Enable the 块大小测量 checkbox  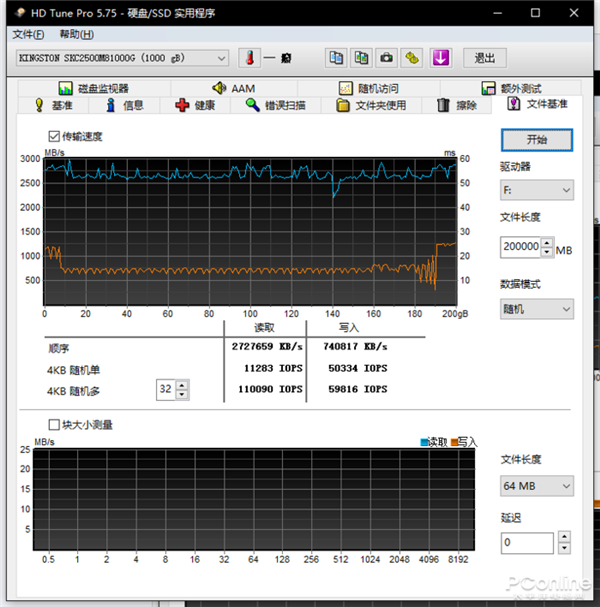[54, 424]
